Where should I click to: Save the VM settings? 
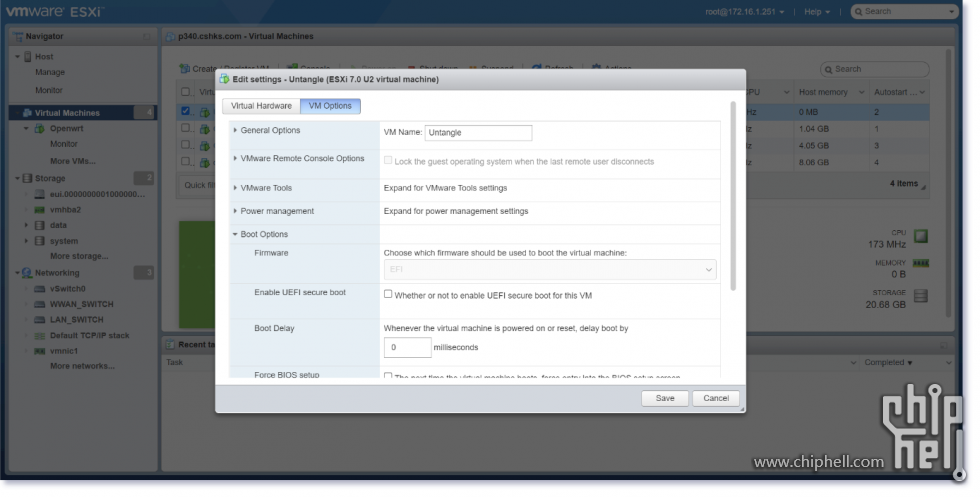tap(664, 398)
